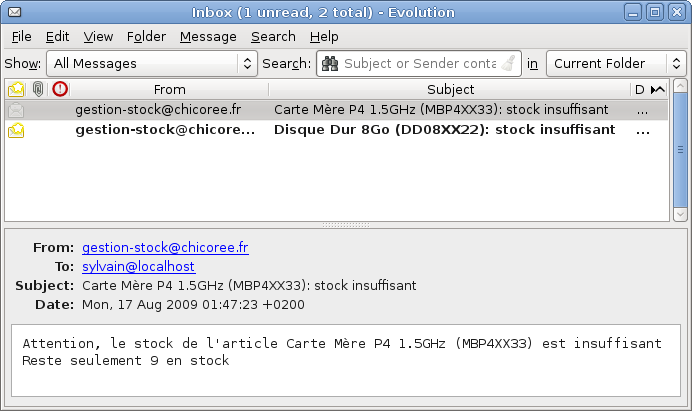692x411 pixels.
Task: Click the binoculars search icon
Action: click(x=330, y=64)
